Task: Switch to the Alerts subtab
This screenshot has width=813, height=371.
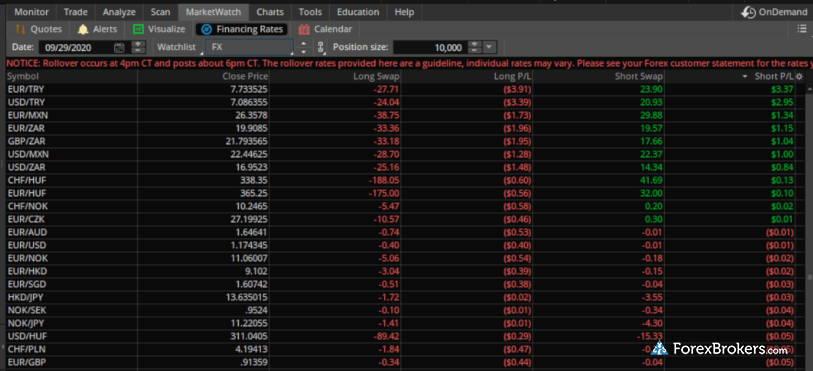Action: tap(97, 29)
